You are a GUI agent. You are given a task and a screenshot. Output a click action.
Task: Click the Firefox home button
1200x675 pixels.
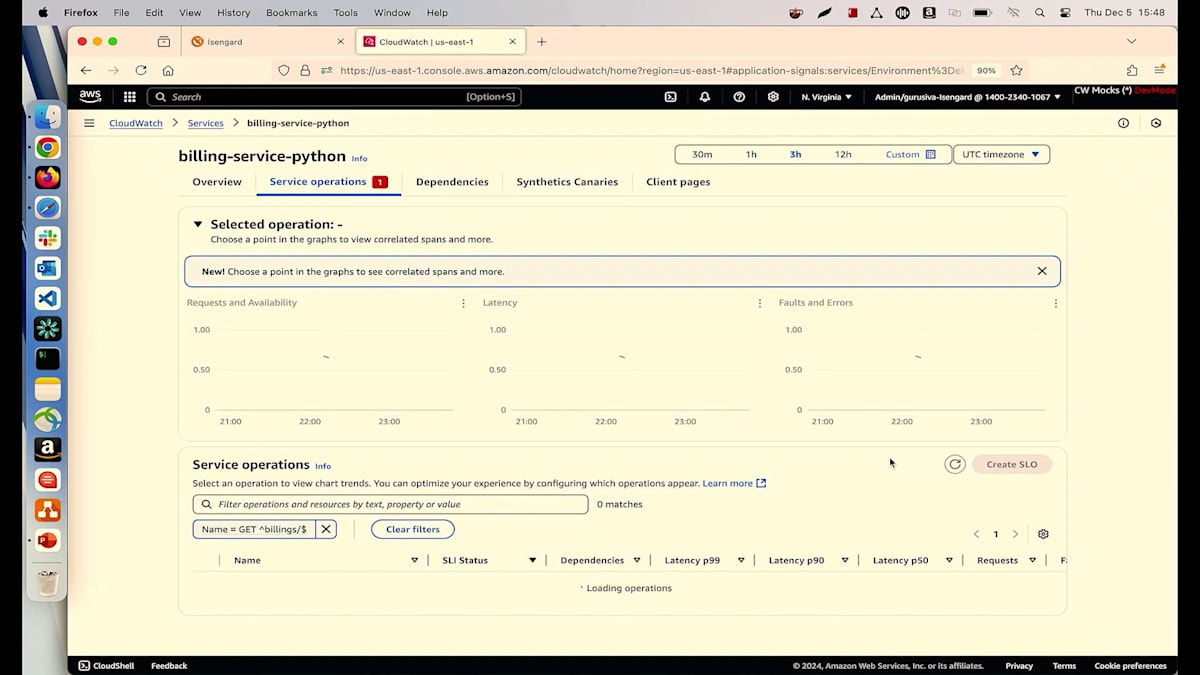tap(168, 70)
